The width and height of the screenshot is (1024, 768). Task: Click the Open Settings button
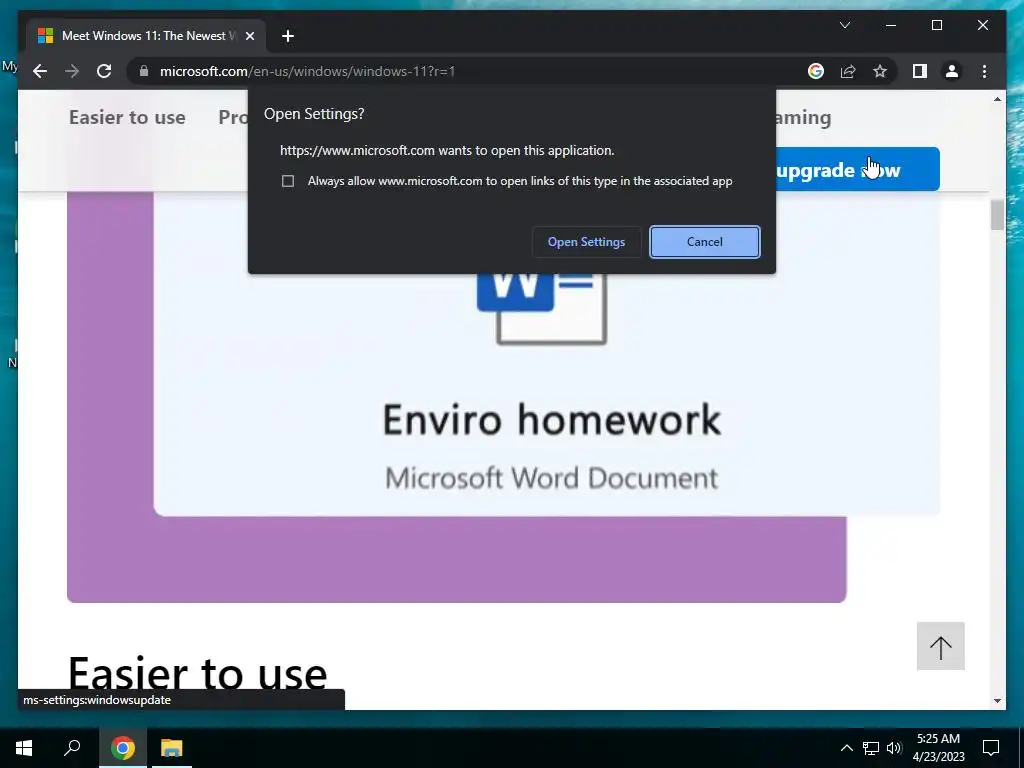coord(586,242)
